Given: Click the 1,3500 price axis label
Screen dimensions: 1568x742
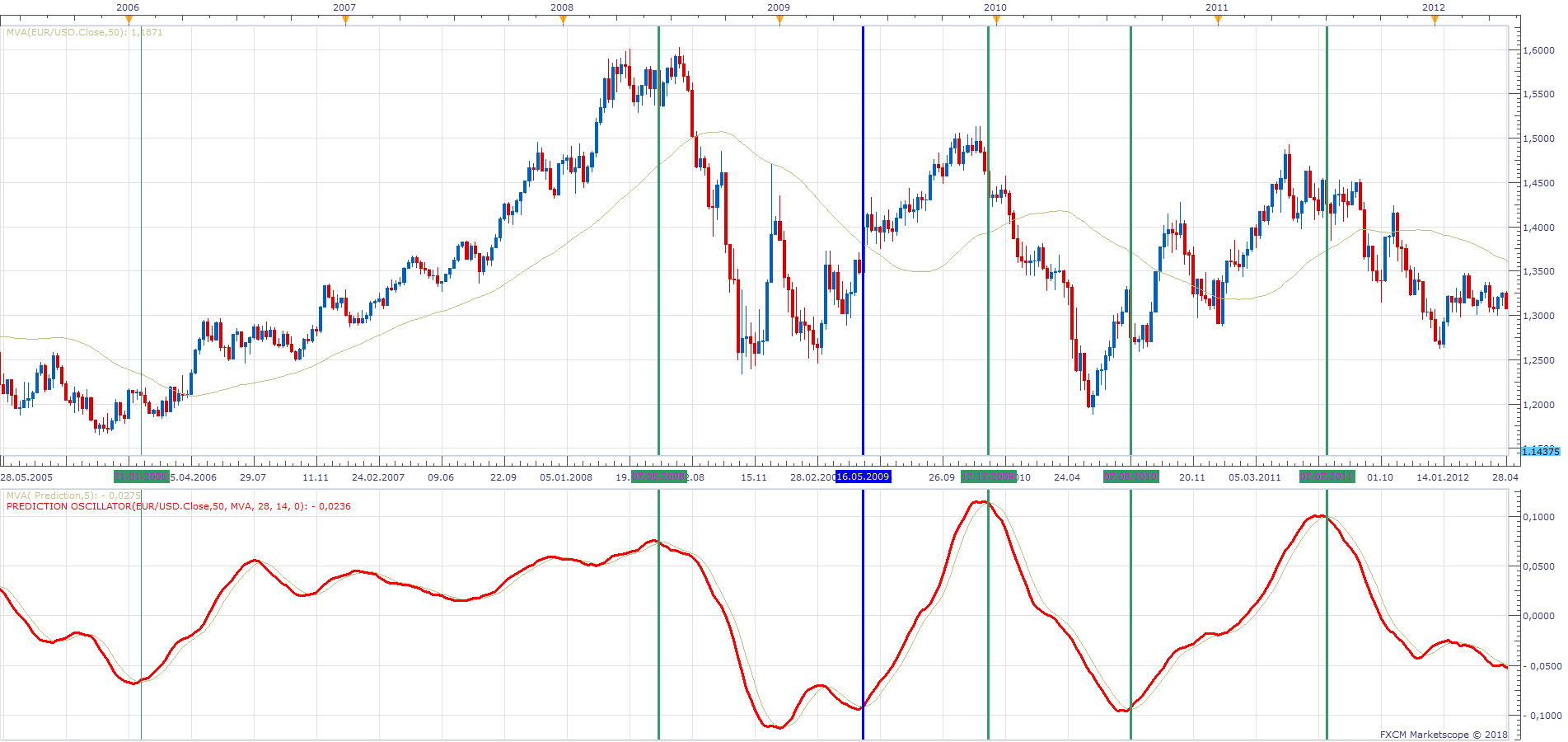Looking at the screenshot, I should (x=1539, y=271).
